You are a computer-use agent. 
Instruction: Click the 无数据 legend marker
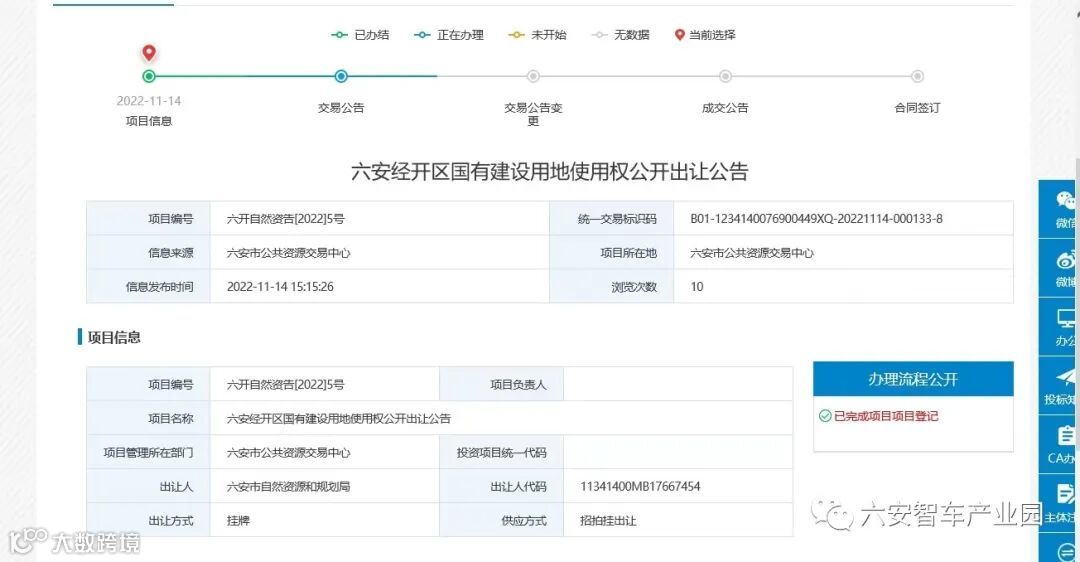[600, 35]
